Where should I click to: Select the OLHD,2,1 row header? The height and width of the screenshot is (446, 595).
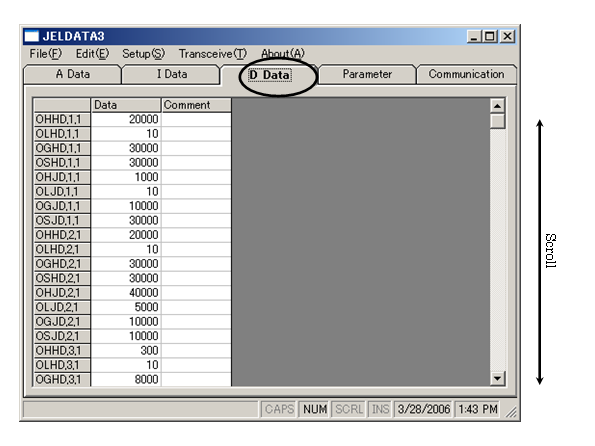tap(62, 249)
